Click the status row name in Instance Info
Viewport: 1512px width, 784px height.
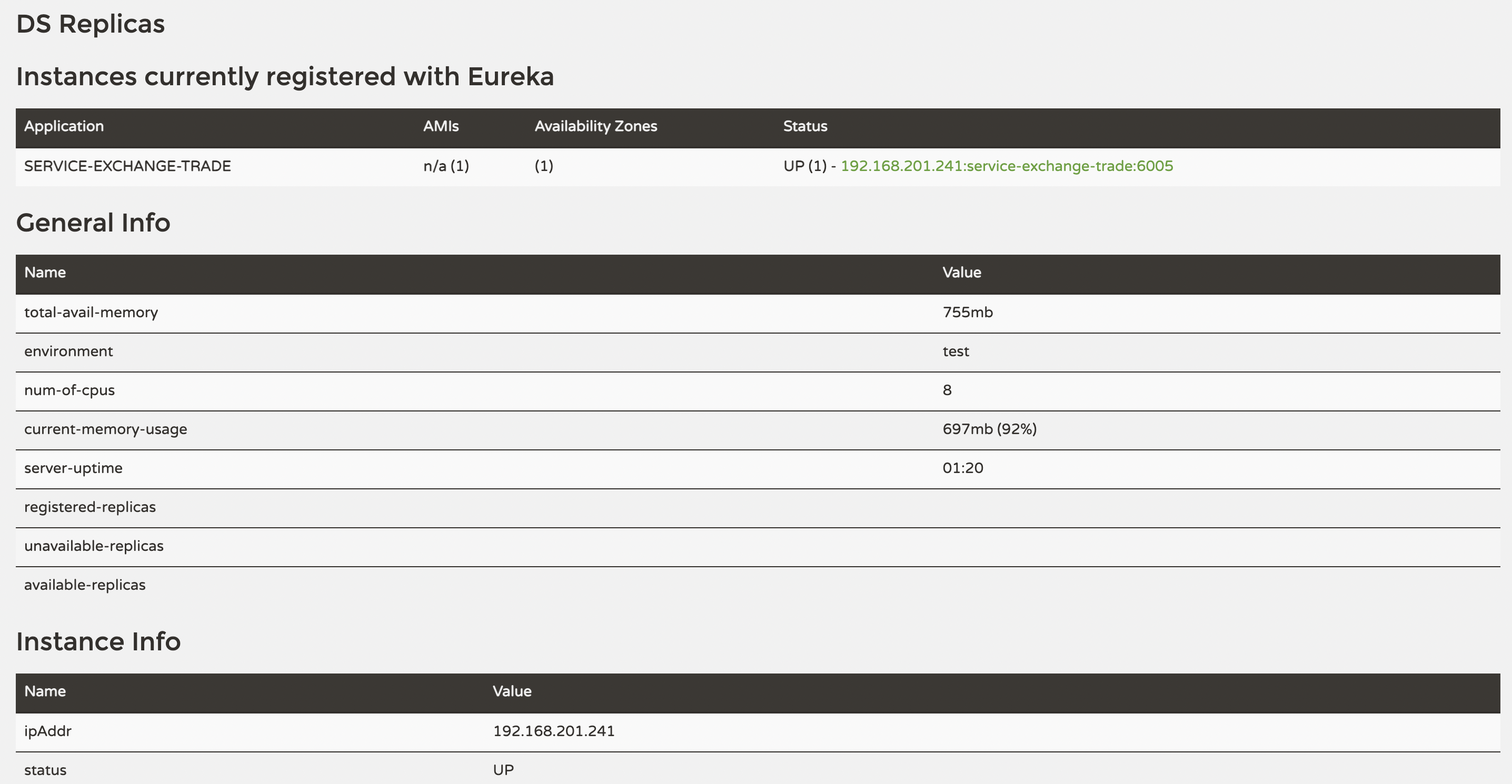point(45,770)
